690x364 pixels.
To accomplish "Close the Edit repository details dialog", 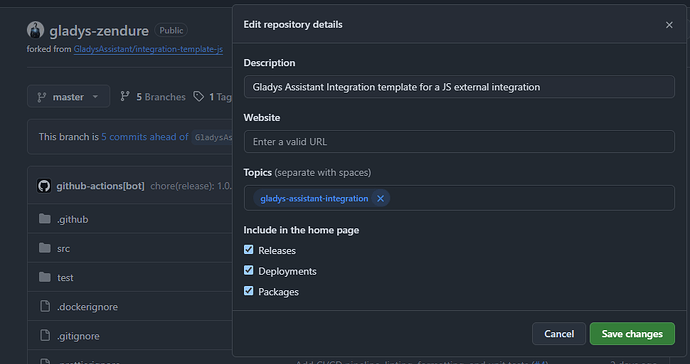I will 669,25.
